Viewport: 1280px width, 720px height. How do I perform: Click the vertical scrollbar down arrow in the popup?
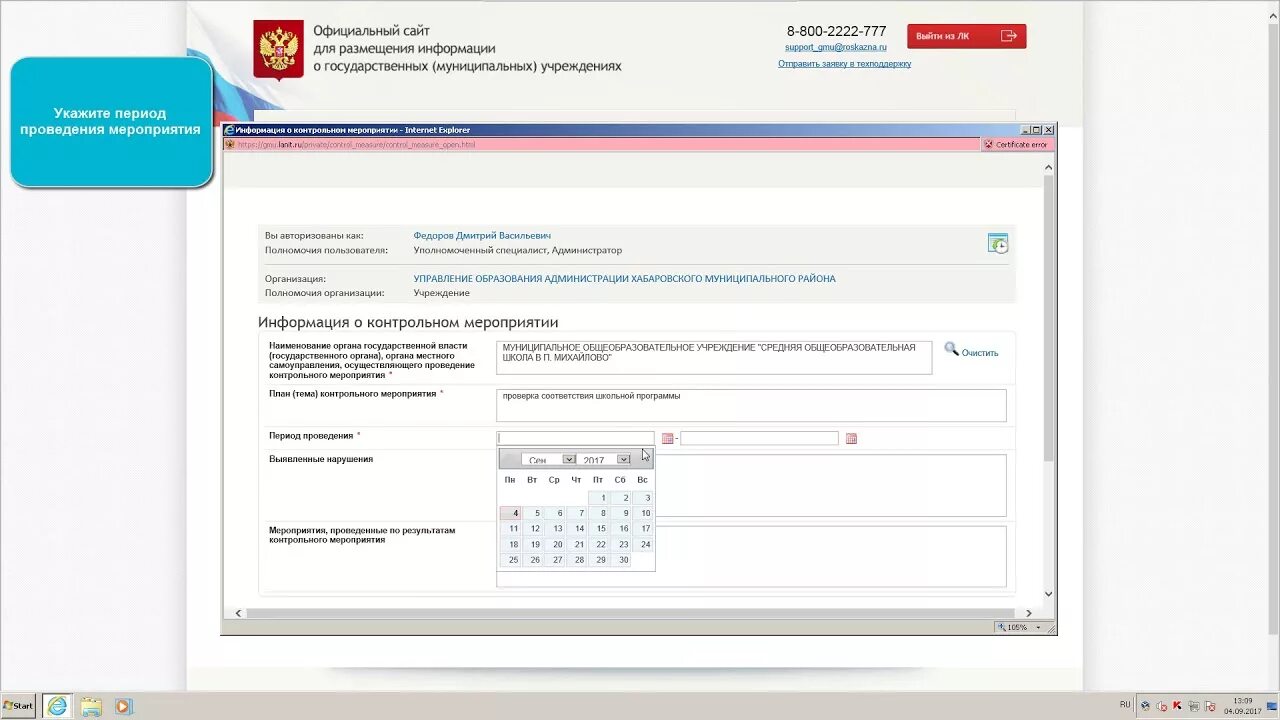click(1048, 594)
